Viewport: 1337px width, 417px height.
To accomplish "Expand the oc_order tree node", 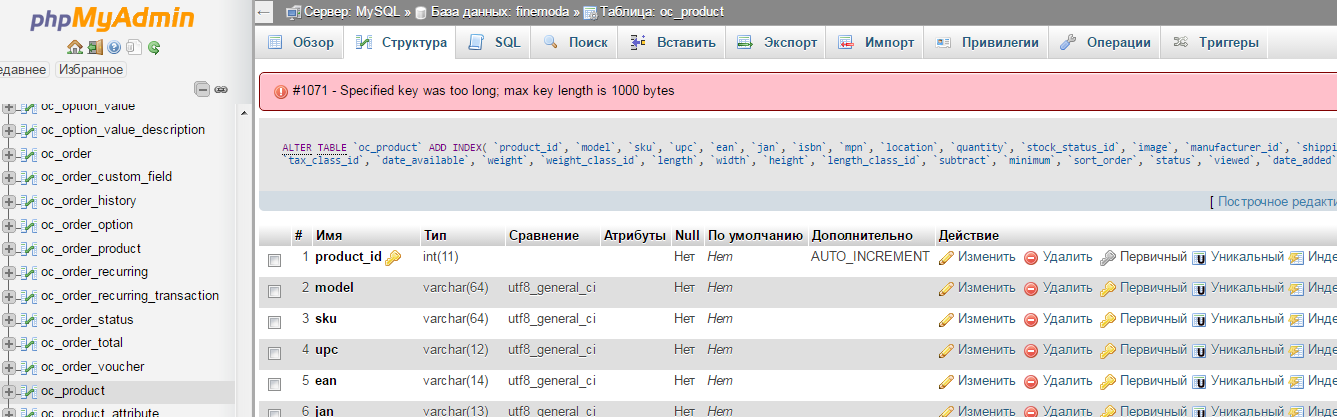I will click(x=10, y=154).
